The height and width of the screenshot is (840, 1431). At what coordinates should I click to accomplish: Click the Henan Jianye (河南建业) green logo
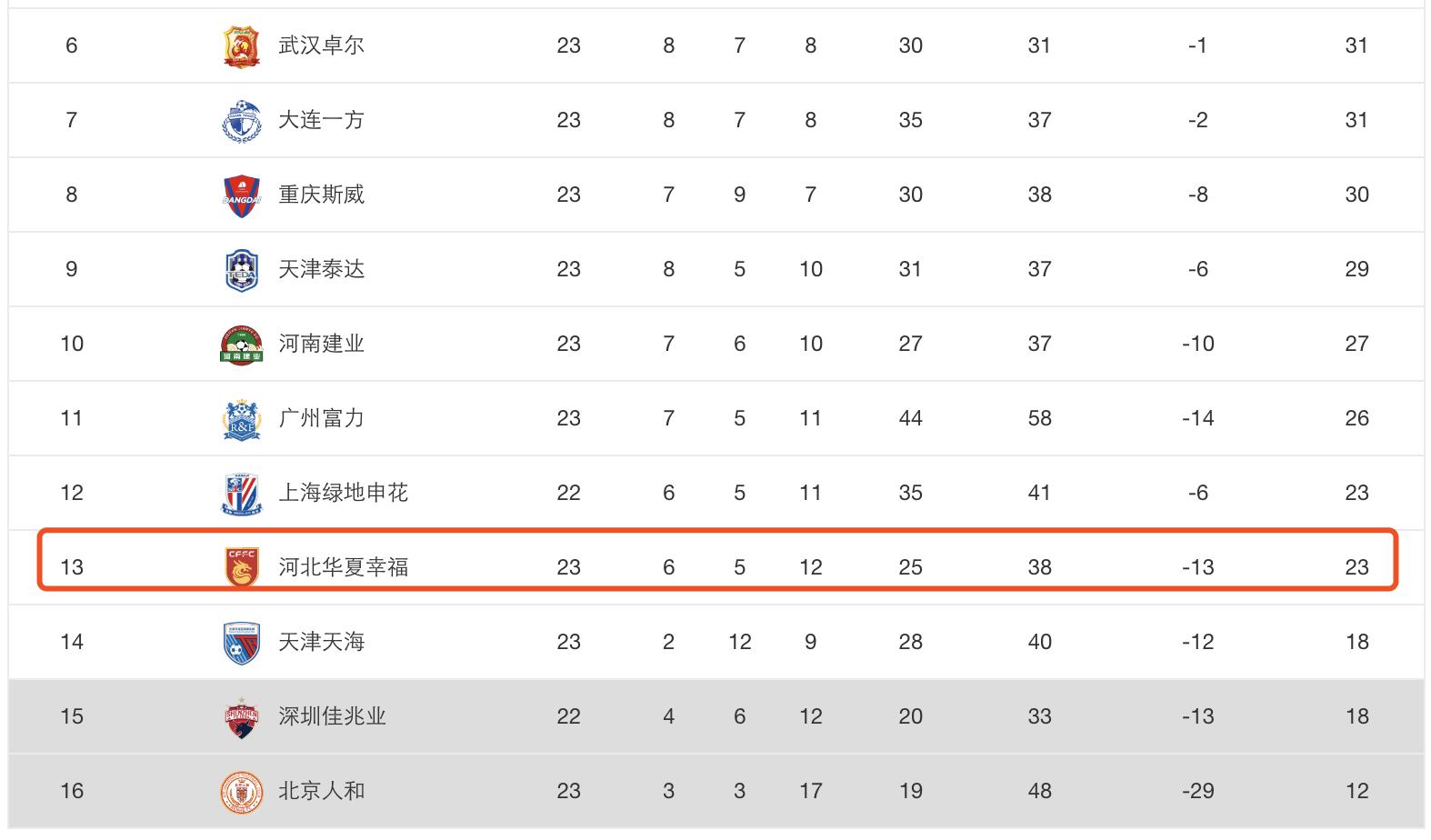point(242,345)
